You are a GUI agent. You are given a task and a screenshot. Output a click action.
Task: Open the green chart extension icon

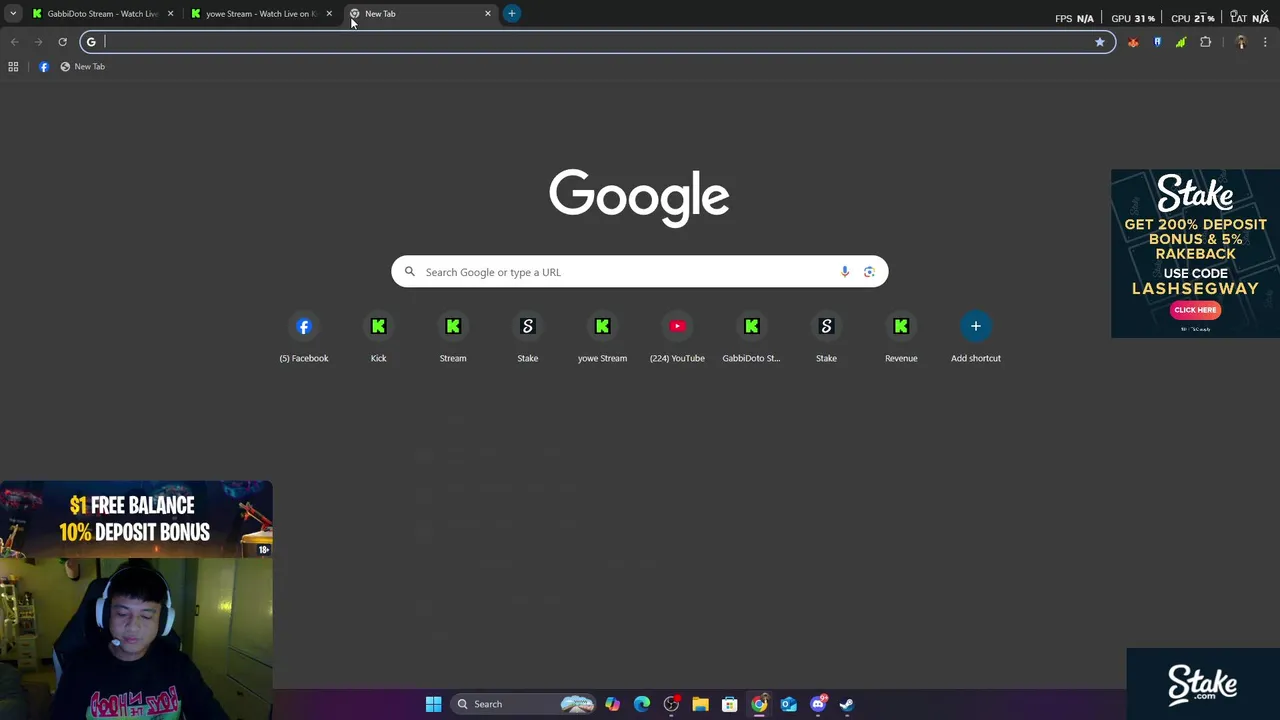(x=1181, y=42)
